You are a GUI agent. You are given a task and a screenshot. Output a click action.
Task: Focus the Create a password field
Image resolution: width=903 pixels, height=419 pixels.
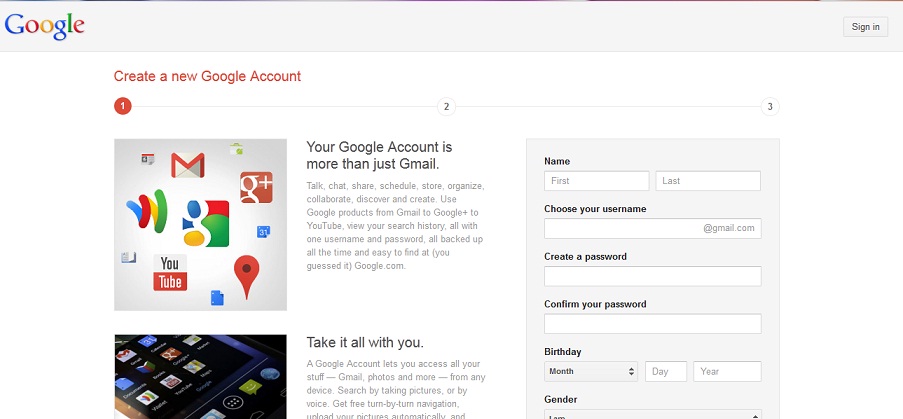point(652,276)
